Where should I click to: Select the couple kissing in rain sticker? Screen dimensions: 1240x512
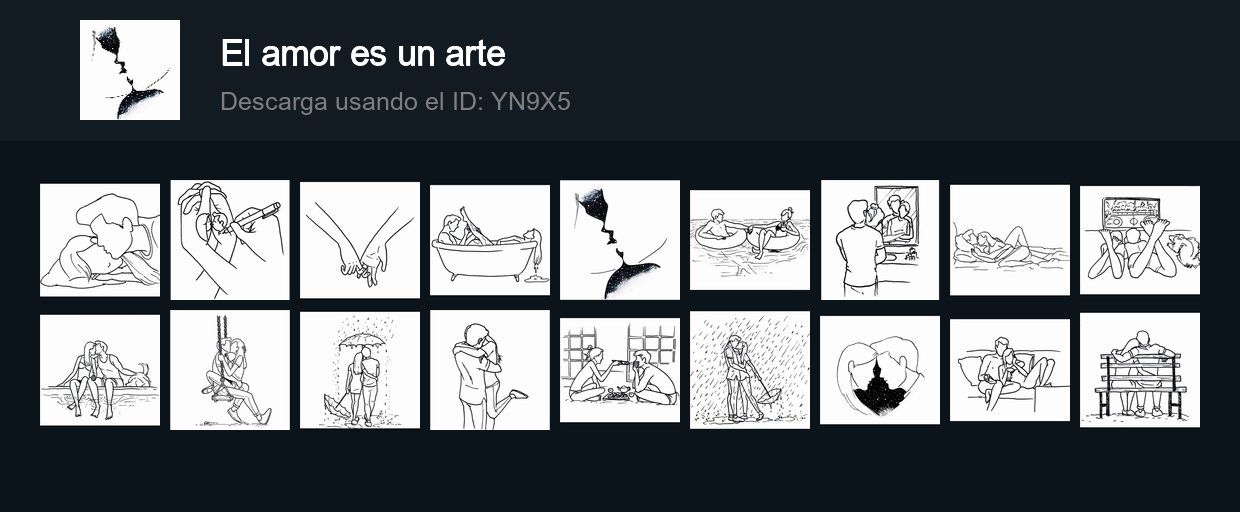pos(750,370)
